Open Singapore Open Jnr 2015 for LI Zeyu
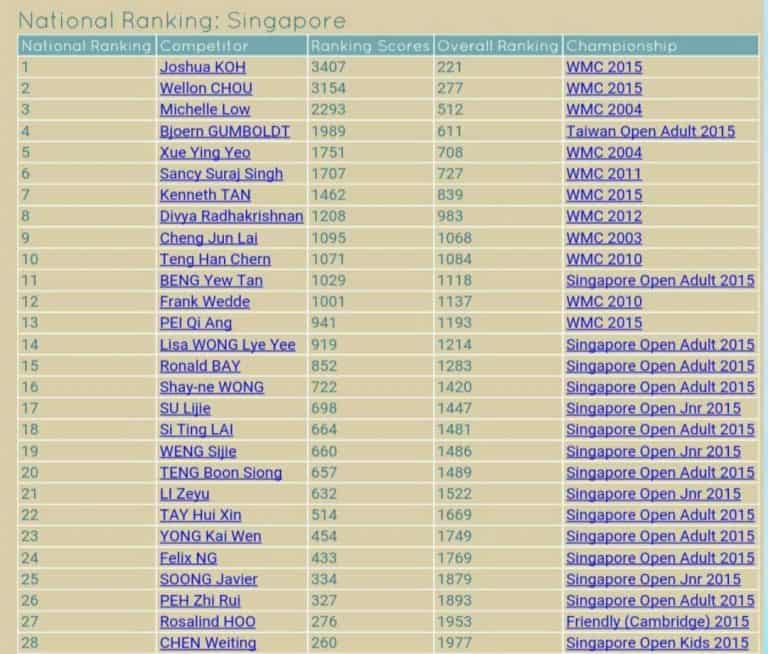 (653, 494)
